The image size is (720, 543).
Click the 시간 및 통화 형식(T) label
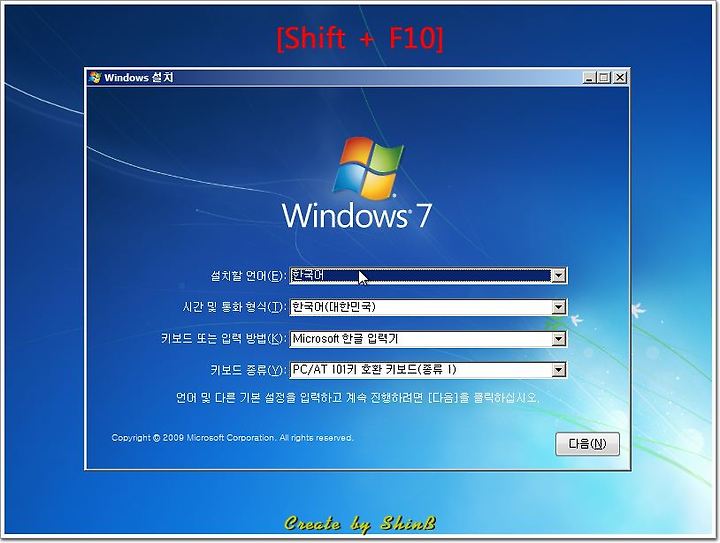235,307
